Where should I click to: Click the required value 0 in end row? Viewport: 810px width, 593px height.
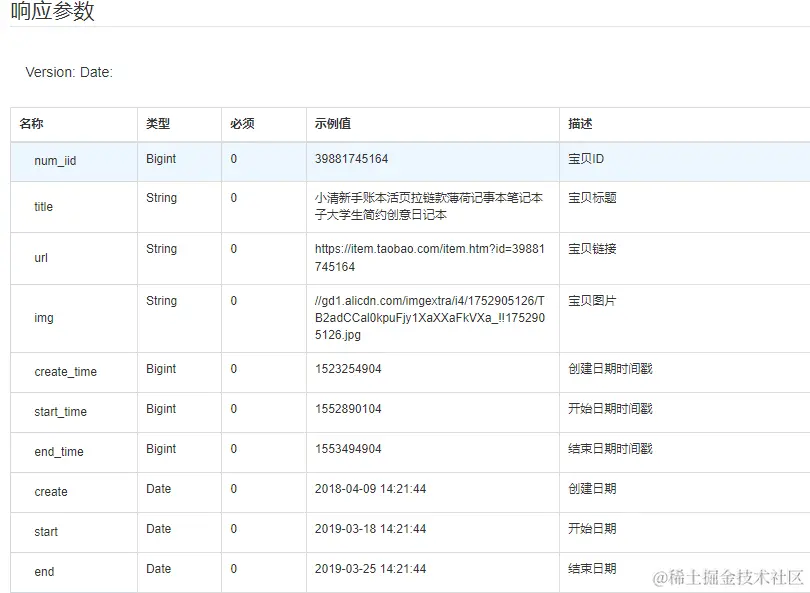(233, 569)
